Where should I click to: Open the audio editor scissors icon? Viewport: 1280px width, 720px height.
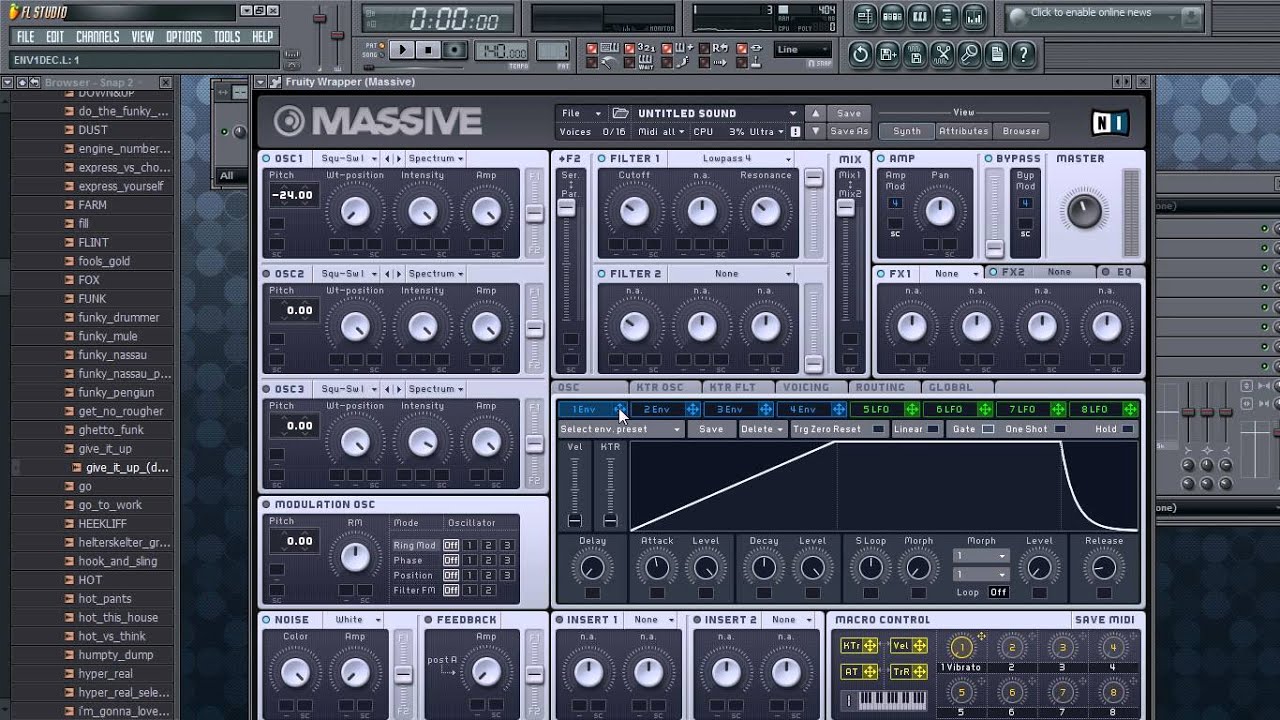(942, 54)
